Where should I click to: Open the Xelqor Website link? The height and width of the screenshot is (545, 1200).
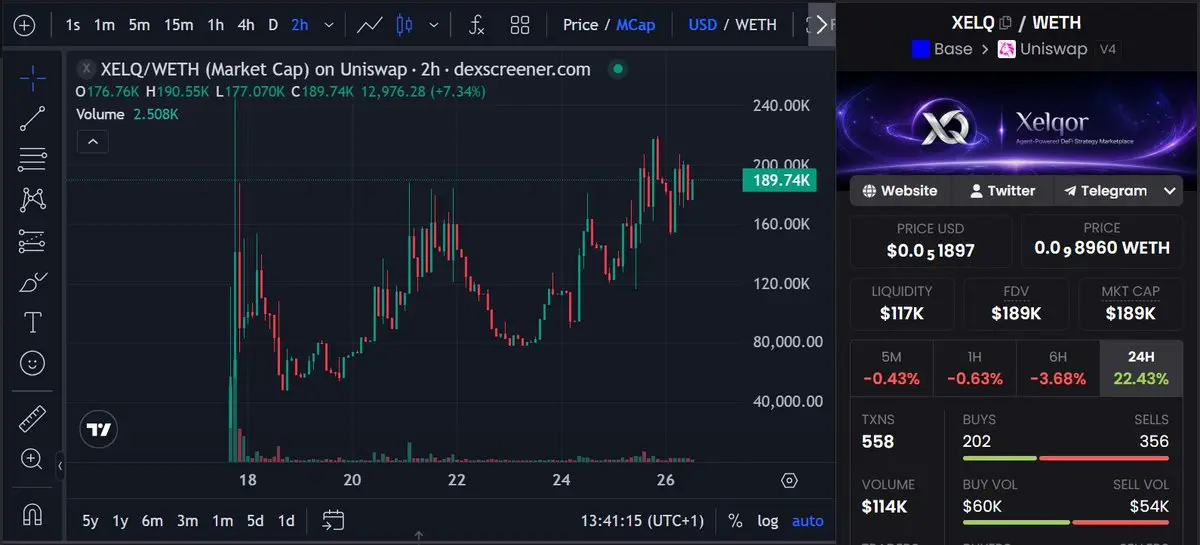pyautogui.click(x=900, y=191)
